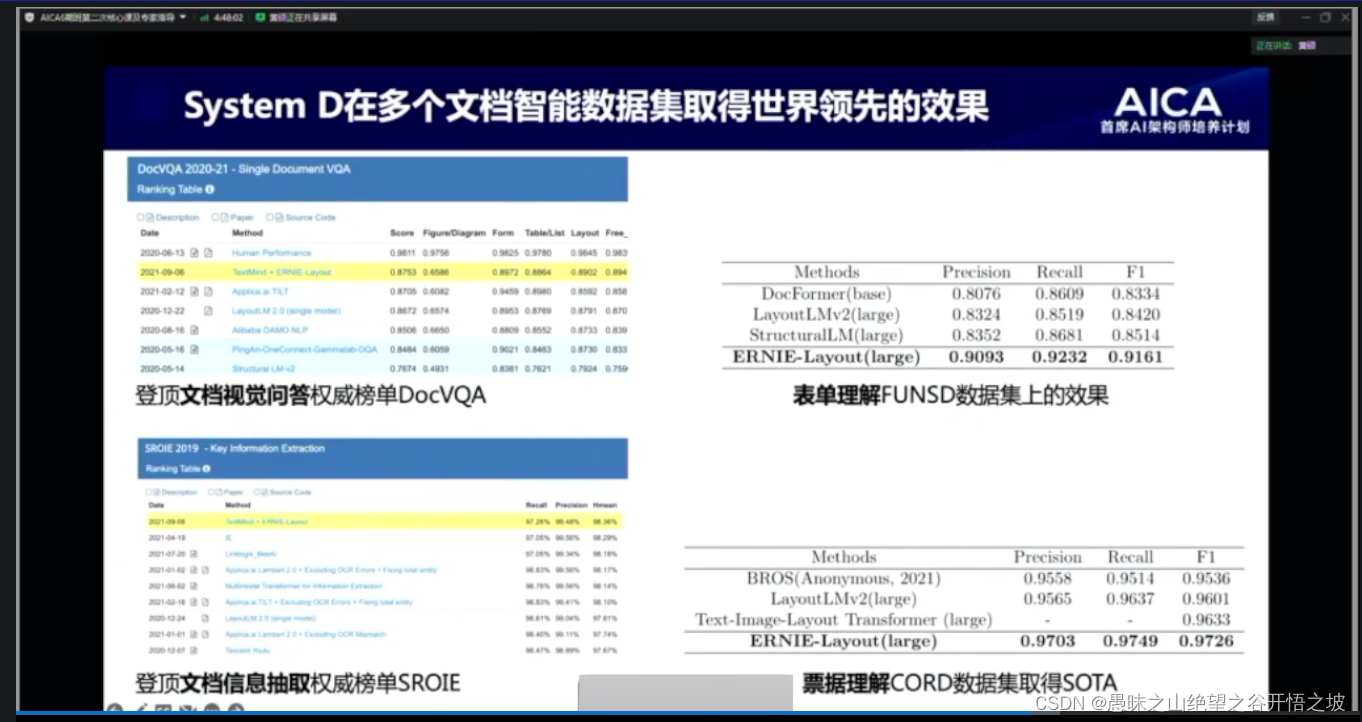Image resolution: width=1362 pixels, height=722 pixels.
Task: Tick the DocVQA Source Code checkbox
Action: pyautogui.click(x=270, y=217)
